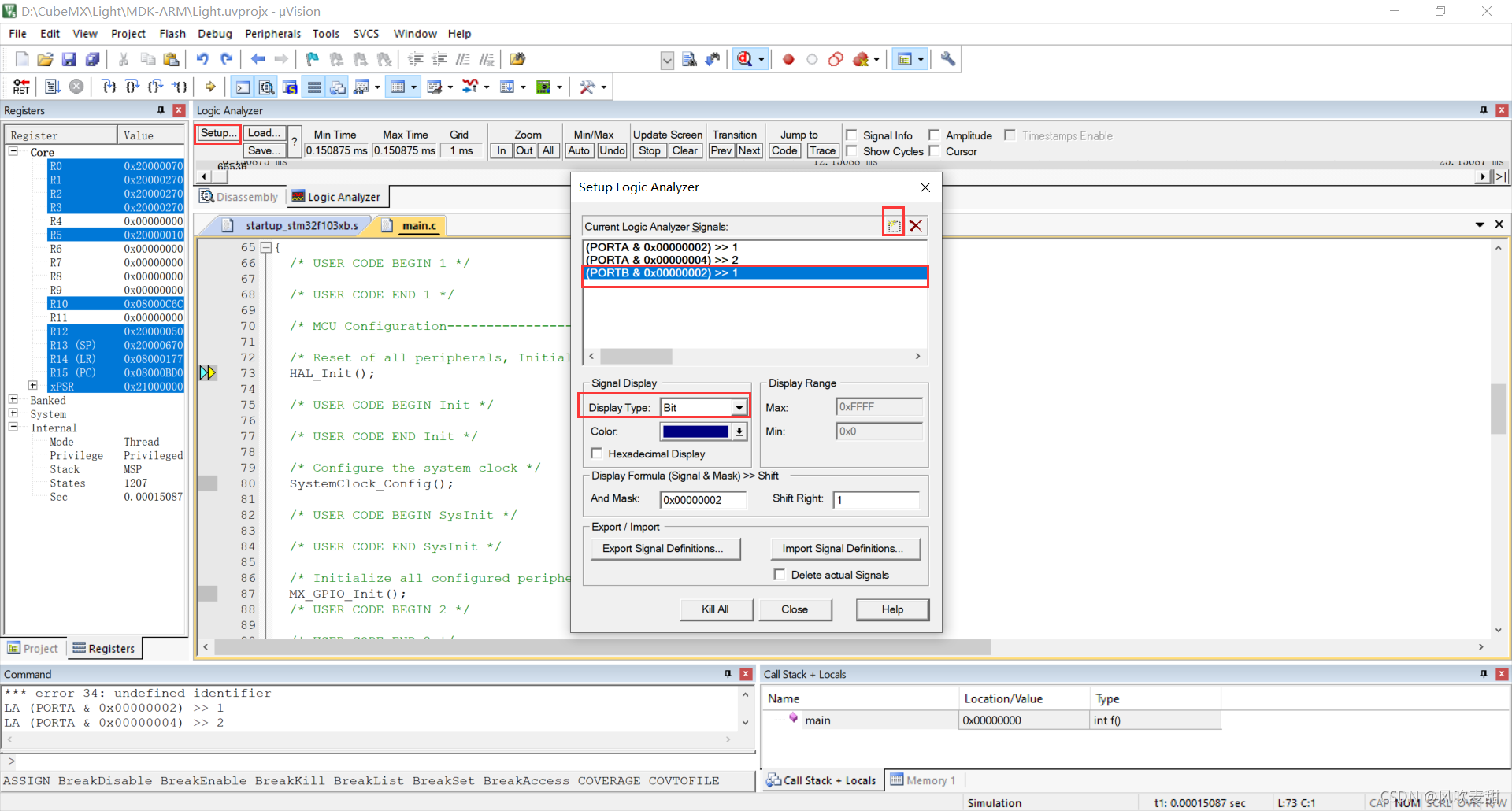Toggle the Disassembly Window icon
Screen dimensions: 1512x811
point(267,87)
